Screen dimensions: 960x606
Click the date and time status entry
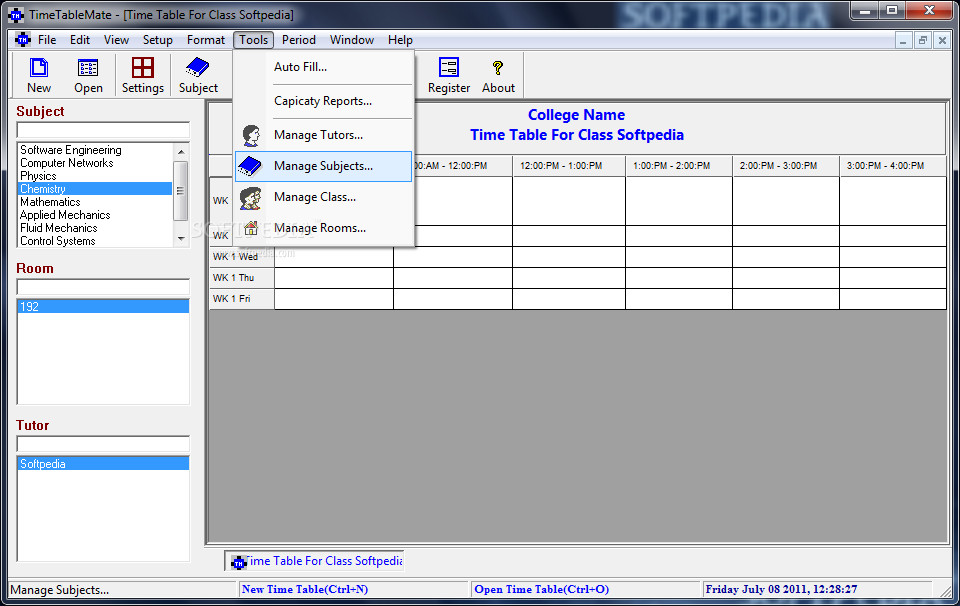pos(781,589)
